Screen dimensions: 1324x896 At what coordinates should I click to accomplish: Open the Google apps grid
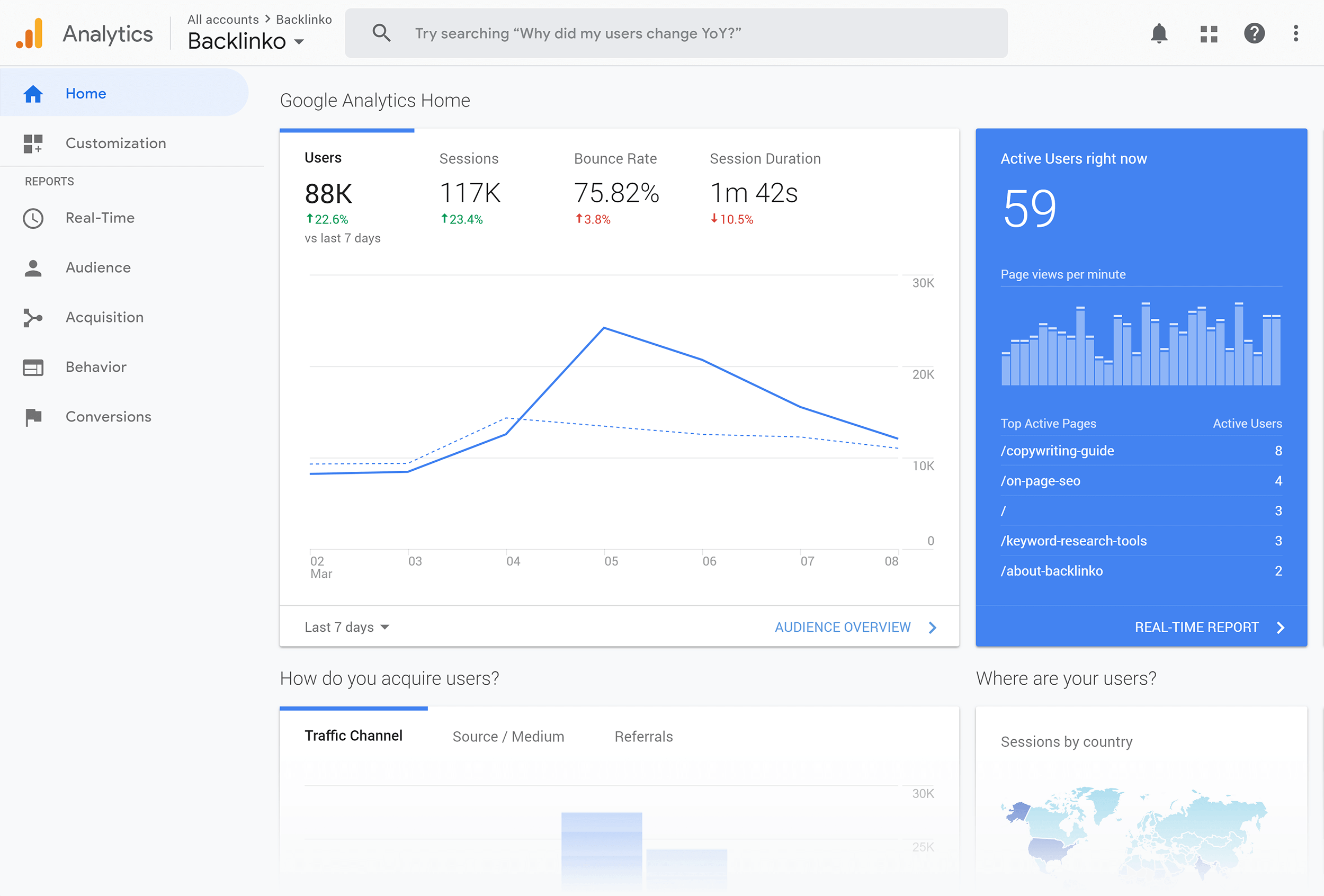pyautogui.click(x=1209, y=33)
